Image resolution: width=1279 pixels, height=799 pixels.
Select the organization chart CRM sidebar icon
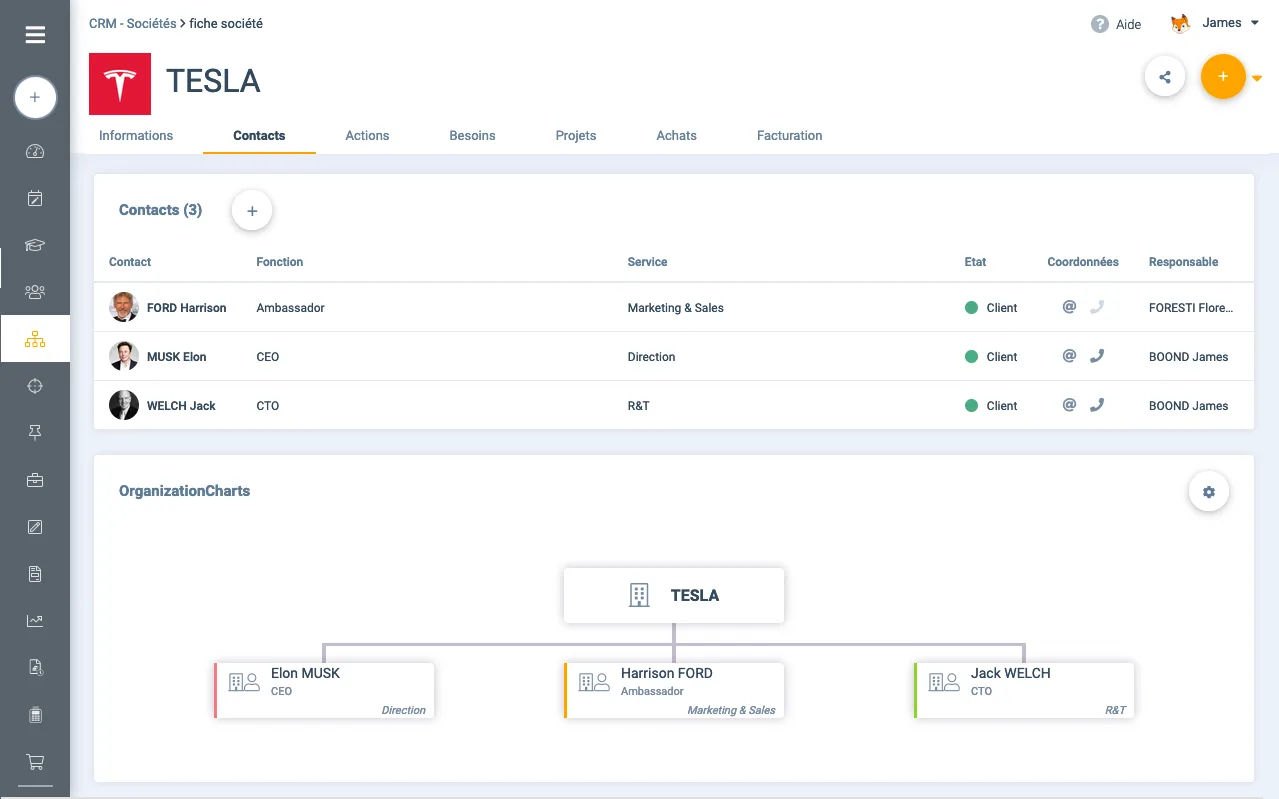click(x=35, y=340)
